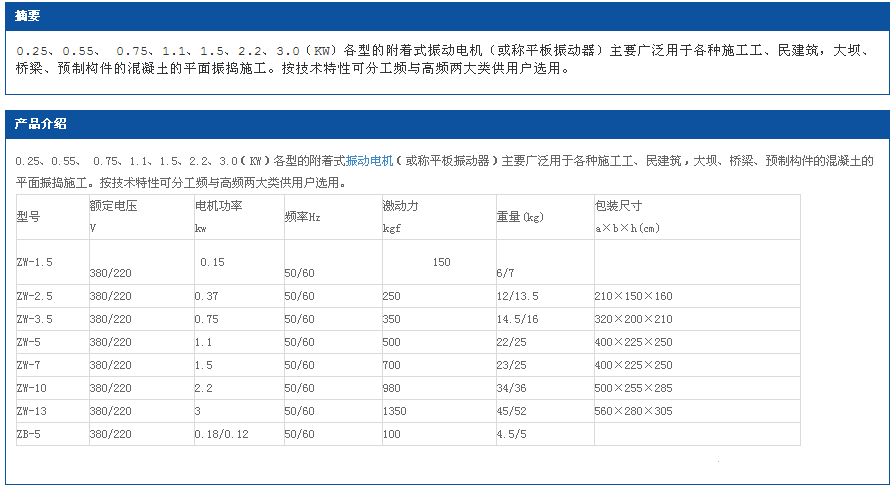Screen dimensions: 894x490
Task: Select the ZB-5 model cell
Action: click(x=28, y=434)
